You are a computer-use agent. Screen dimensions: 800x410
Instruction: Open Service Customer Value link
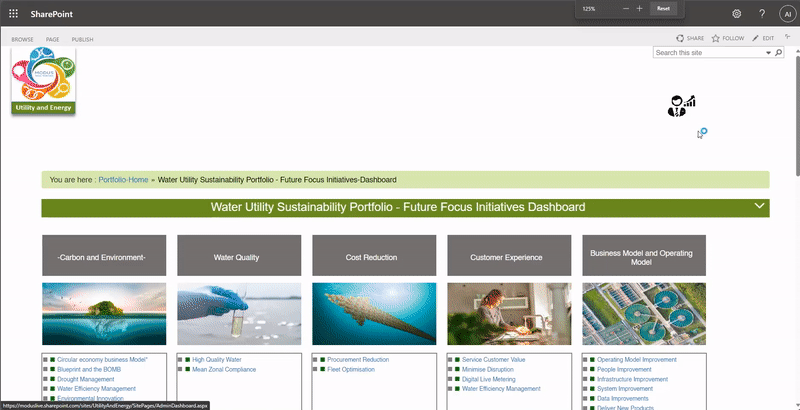(x=493, y=360)
